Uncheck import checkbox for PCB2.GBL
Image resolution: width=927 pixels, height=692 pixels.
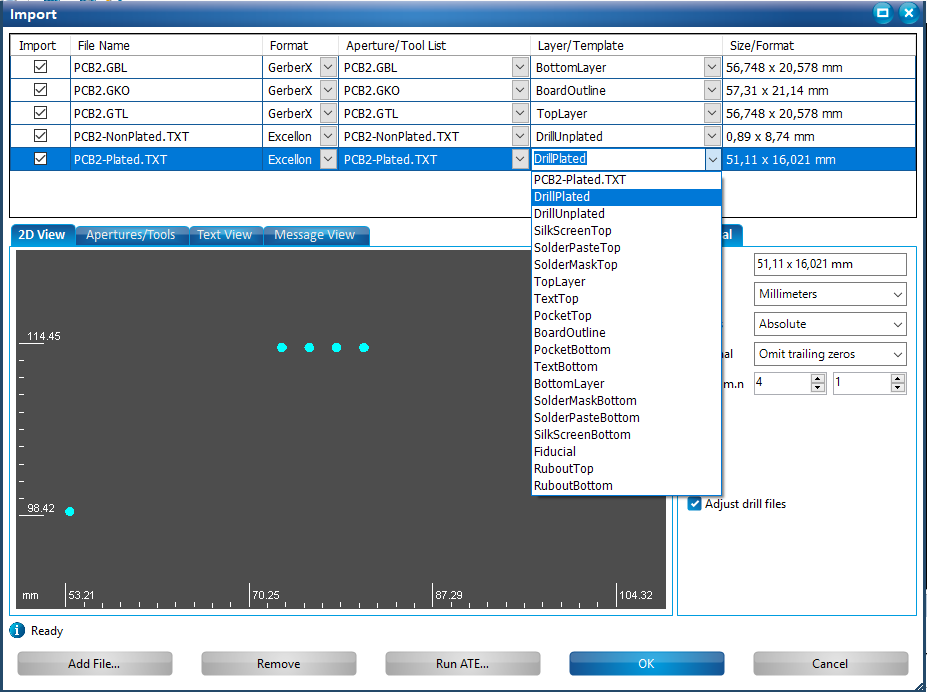(x=41, y=67)
